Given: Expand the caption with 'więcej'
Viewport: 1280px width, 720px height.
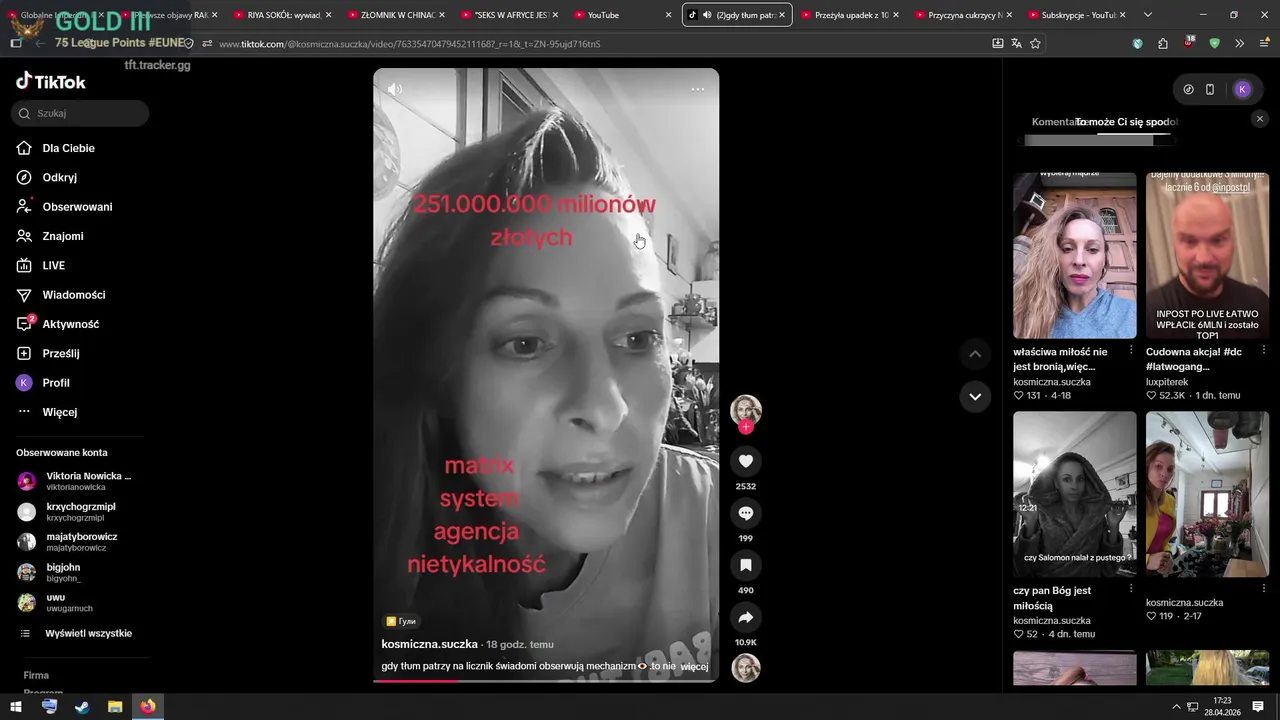Looking at the screenshot, I should click(x=694, y=666).
